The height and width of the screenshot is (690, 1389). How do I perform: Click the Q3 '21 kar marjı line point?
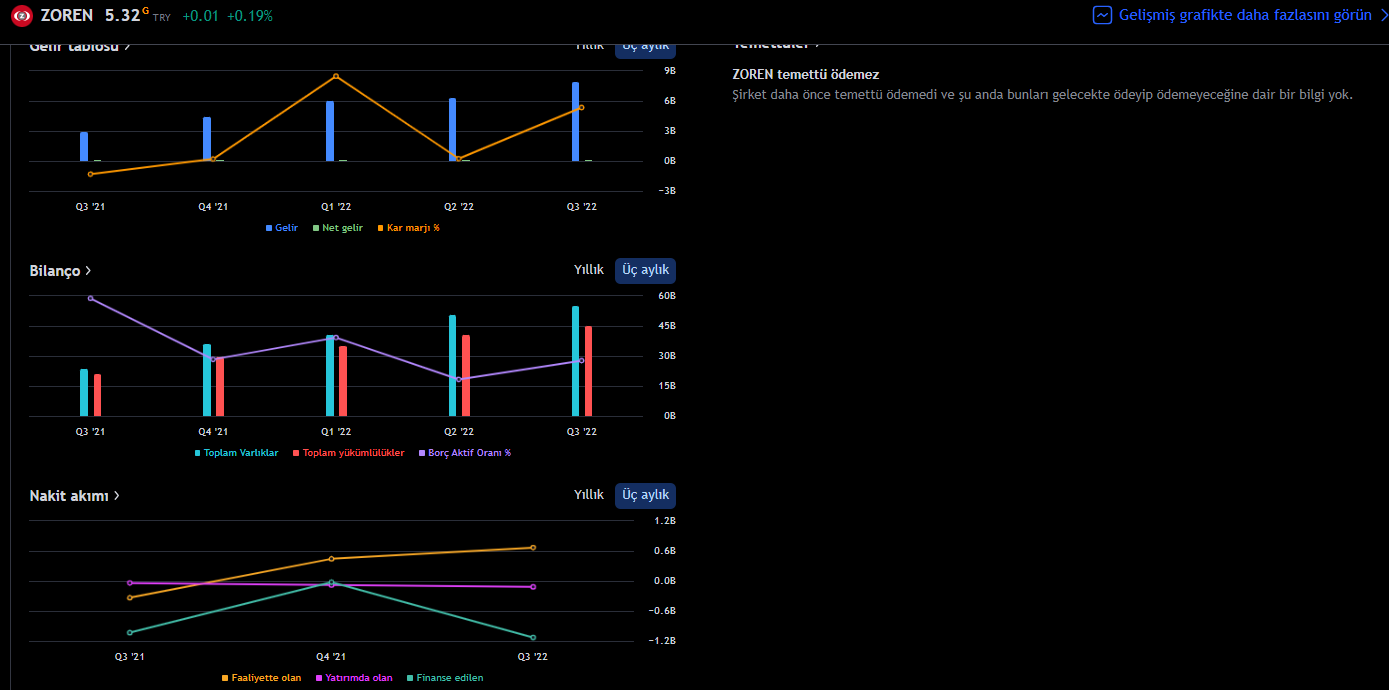[x=90, y=174]
